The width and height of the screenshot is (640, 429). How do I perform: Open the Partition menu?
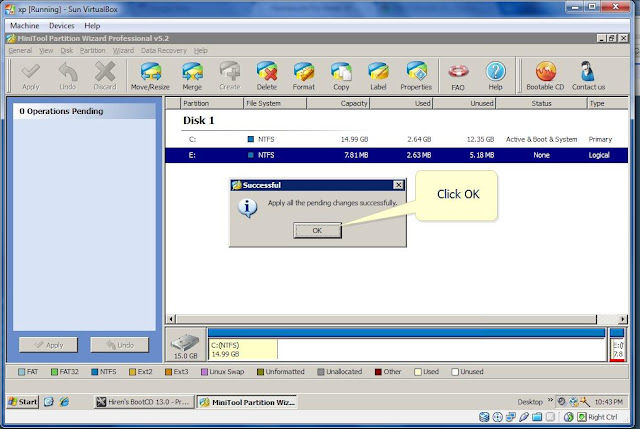click(x=93, y=51)
